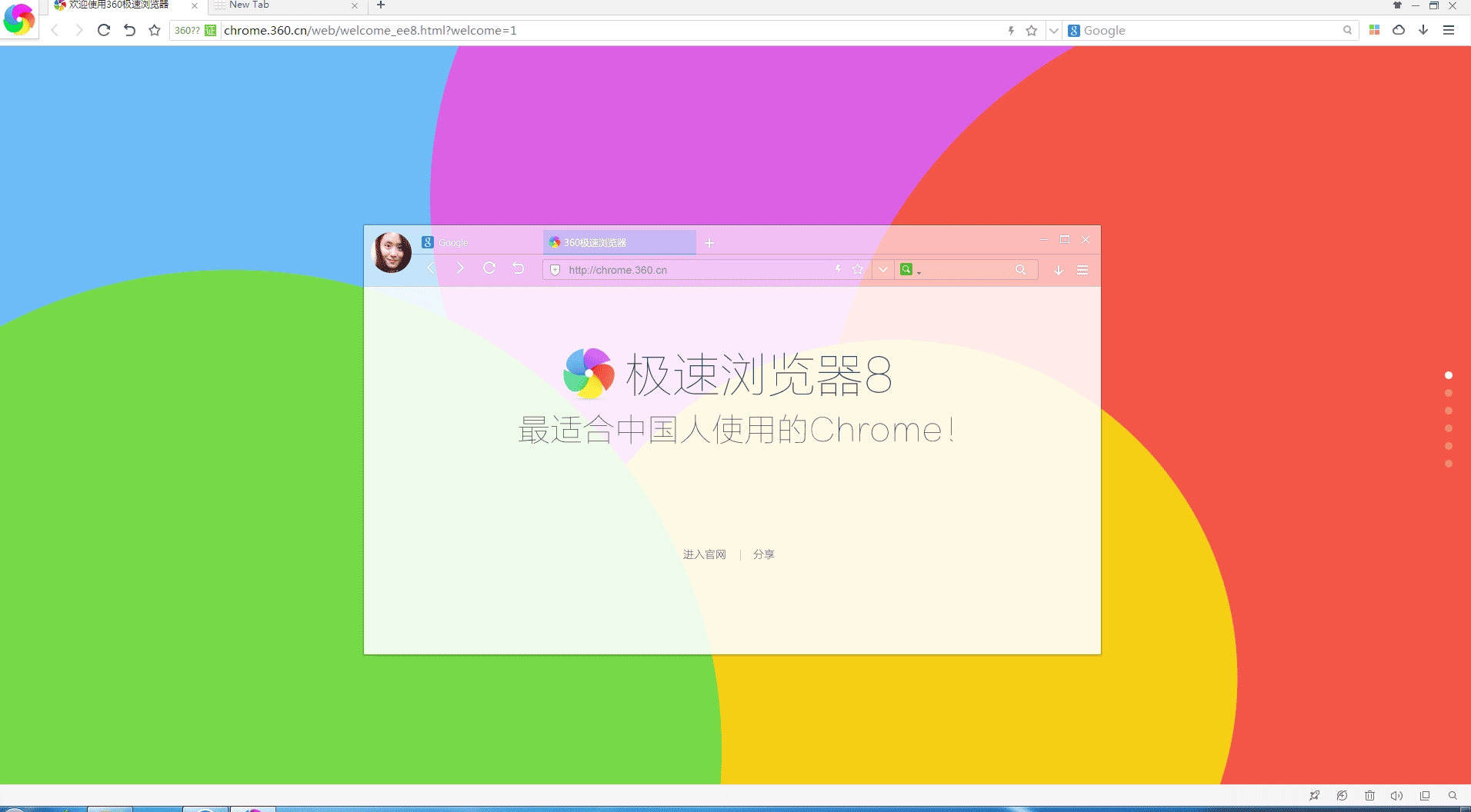
Task: Click the http://chrome.360.cn address in preview
Action: 618,270
